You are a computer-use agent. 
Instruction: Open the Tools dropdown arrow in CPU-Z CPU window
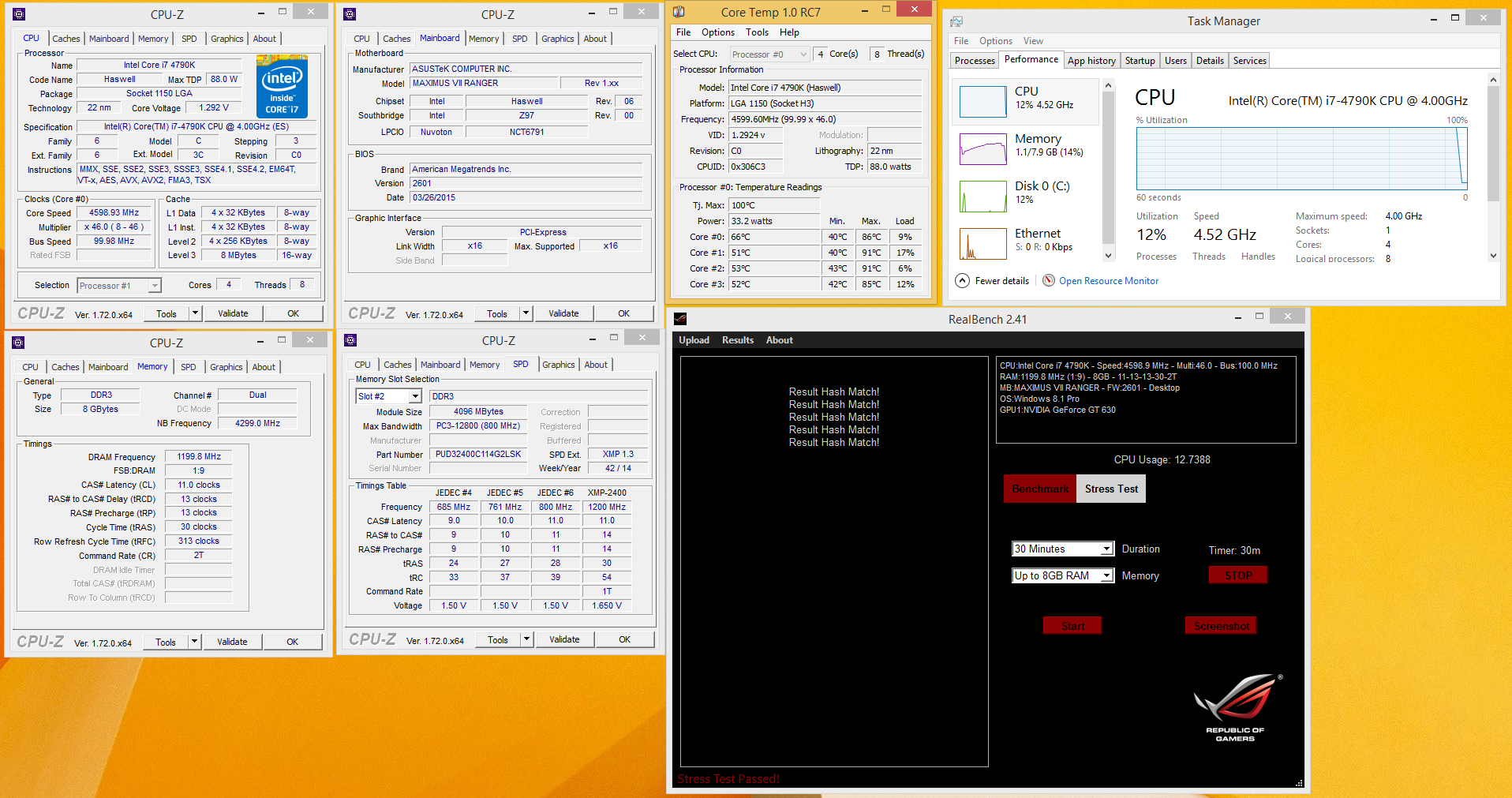[195, 313]
